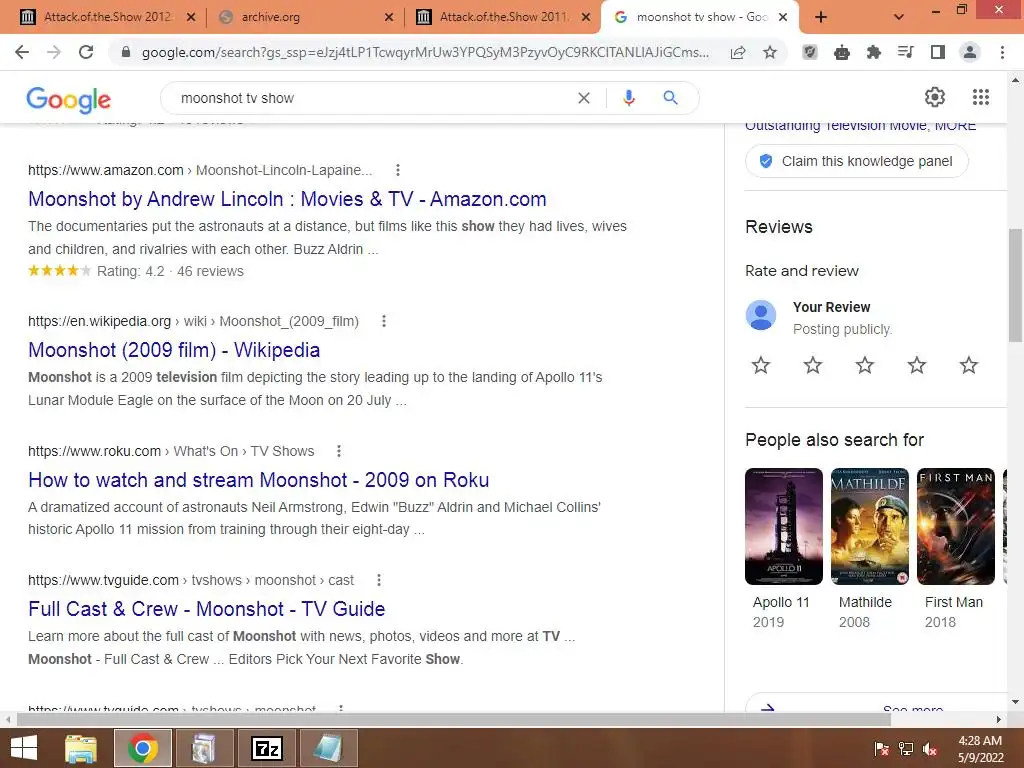The image size is (1024, 768).
Task: Open the taskbar notepad application
Action: (328, 748)
